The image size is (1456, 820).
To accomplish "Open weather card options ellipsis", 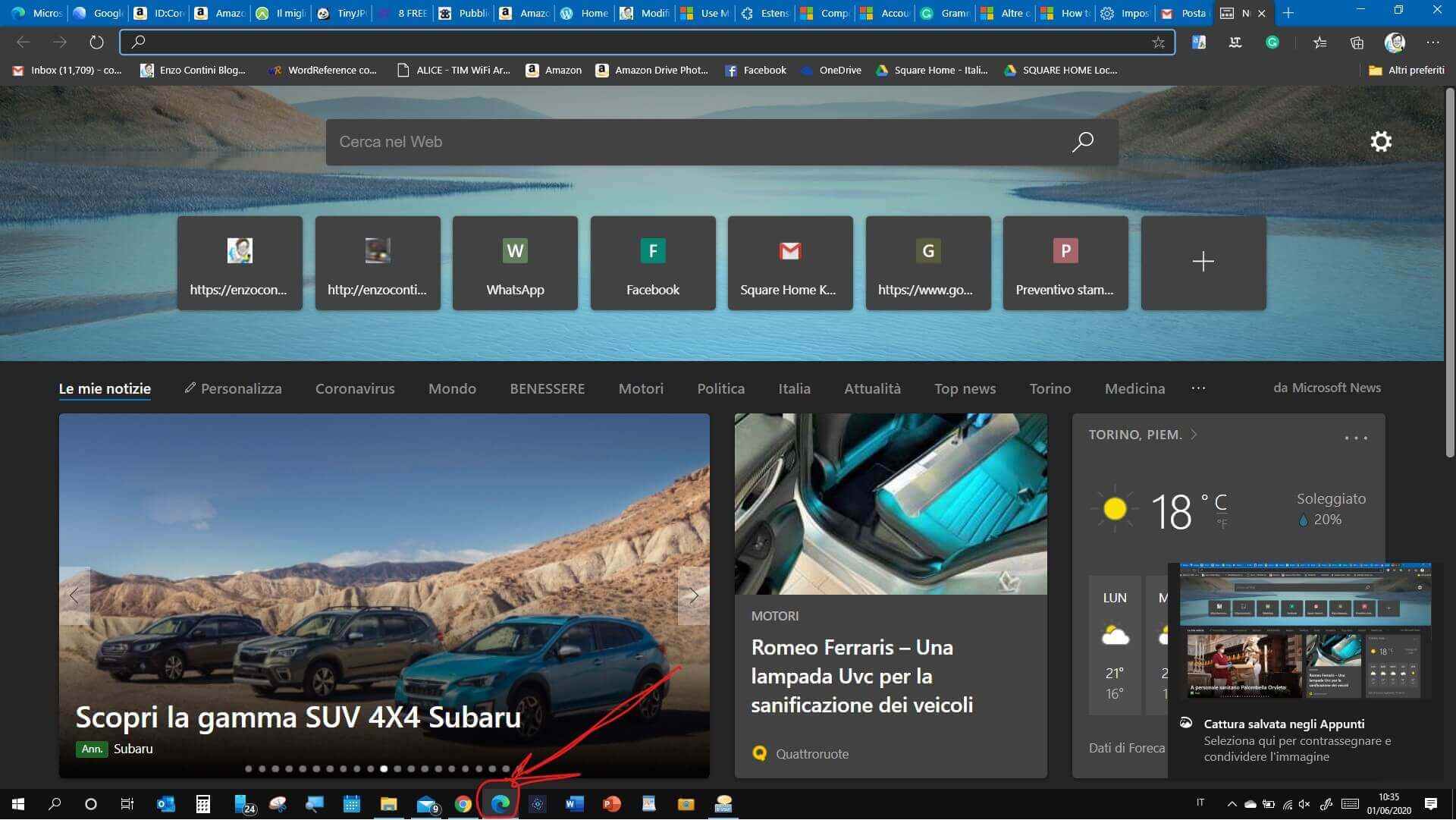I will tap(1355, 438).
